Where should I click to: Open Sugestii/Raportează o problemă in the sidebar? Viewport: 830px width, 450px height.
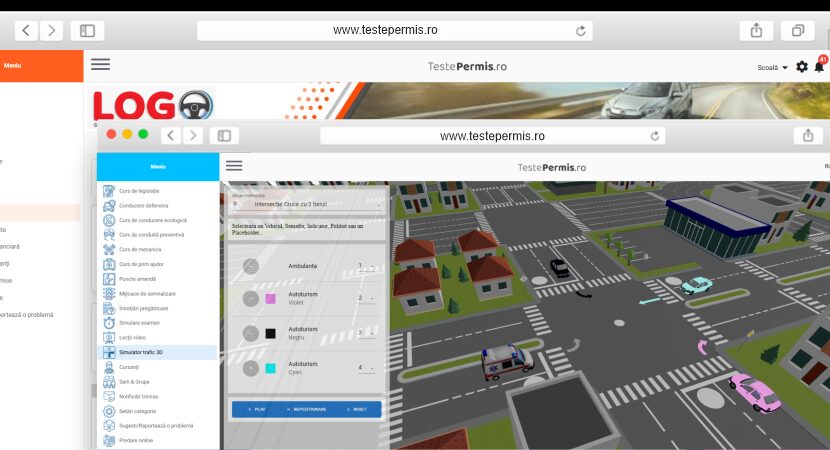[x=158, y=426]
